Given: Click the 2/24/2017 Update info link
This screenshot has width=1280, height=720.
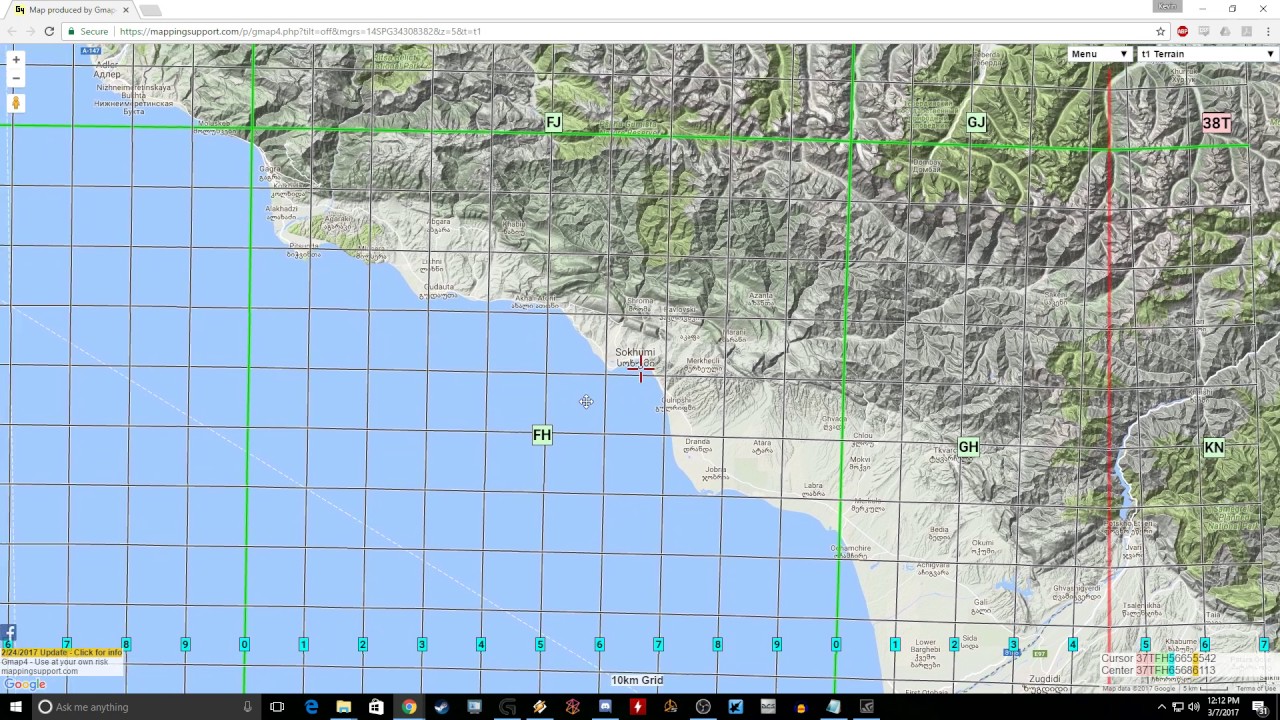Looking at the screenshot, I should point(62,652).
